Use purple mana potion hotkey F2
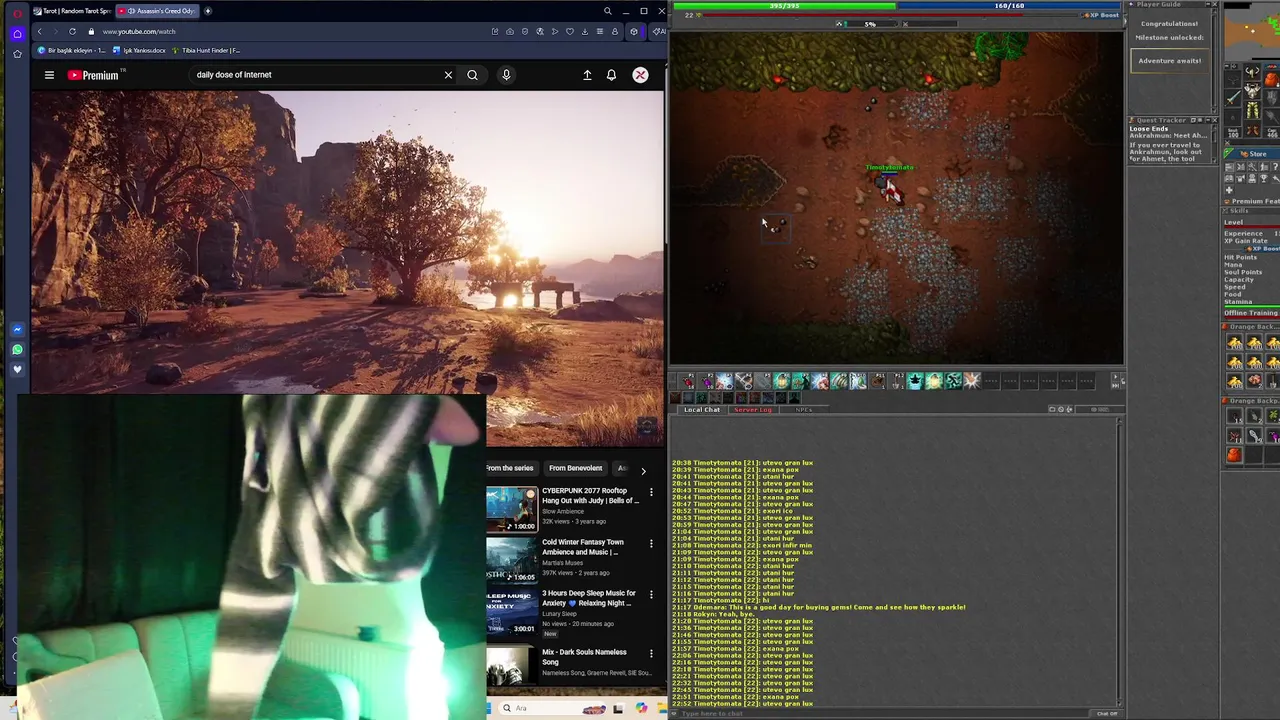Screen dimensions: 1280x720 pos(707,381)
